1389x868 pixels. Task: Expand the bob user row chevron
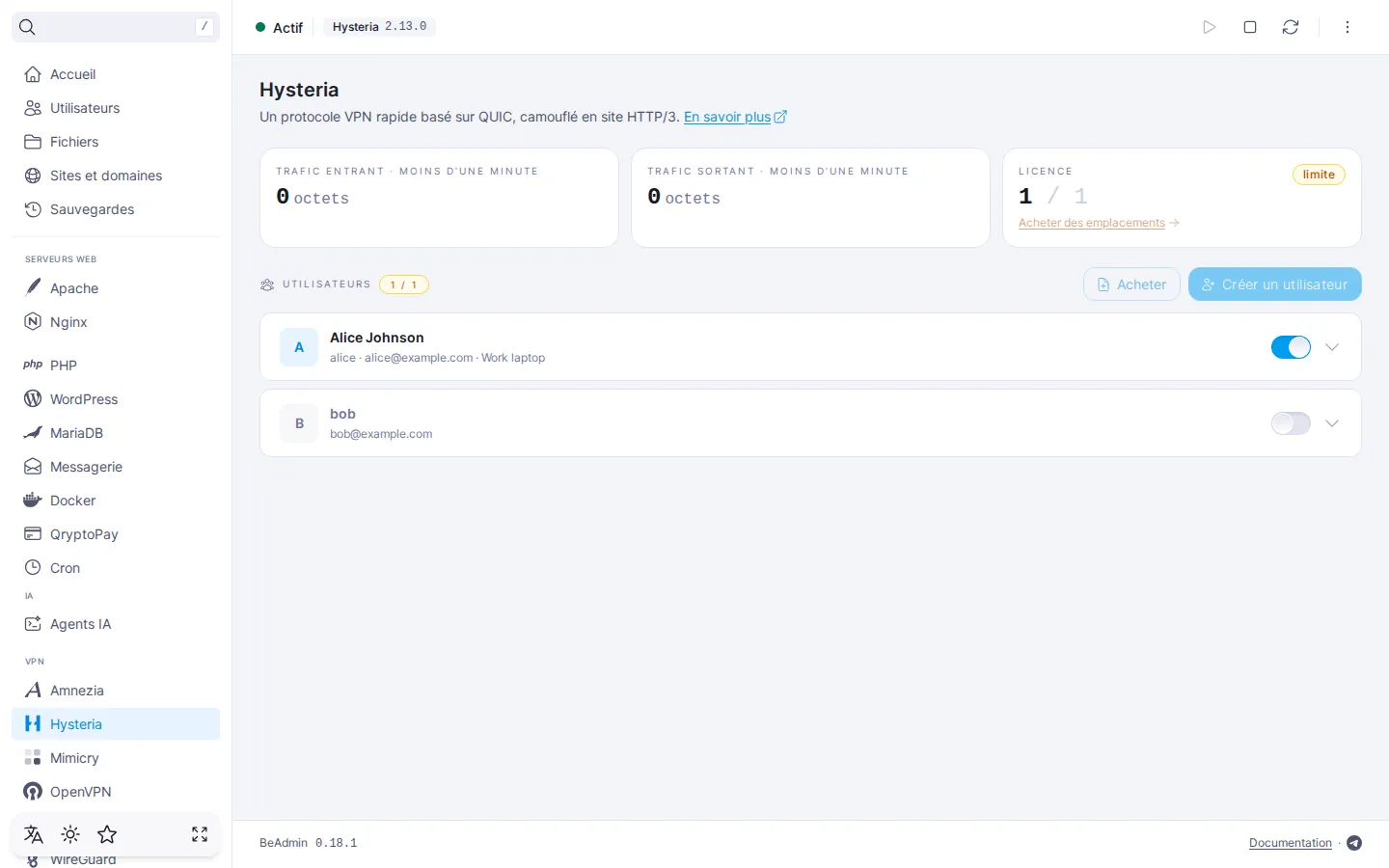[x=1332, y=423]
